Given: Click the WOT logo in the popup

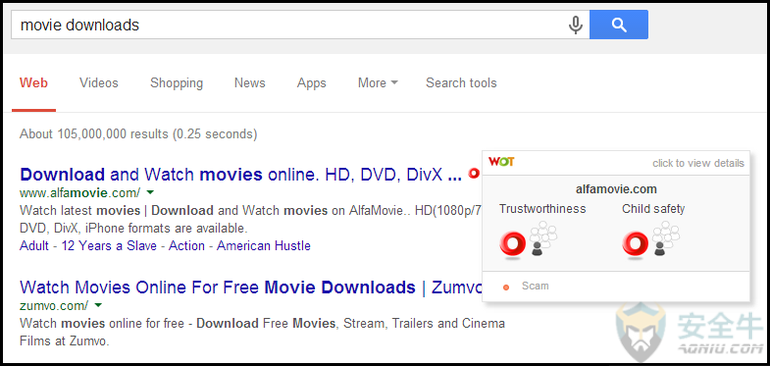Looking at the screenshot, I should [x=501, y=162].
